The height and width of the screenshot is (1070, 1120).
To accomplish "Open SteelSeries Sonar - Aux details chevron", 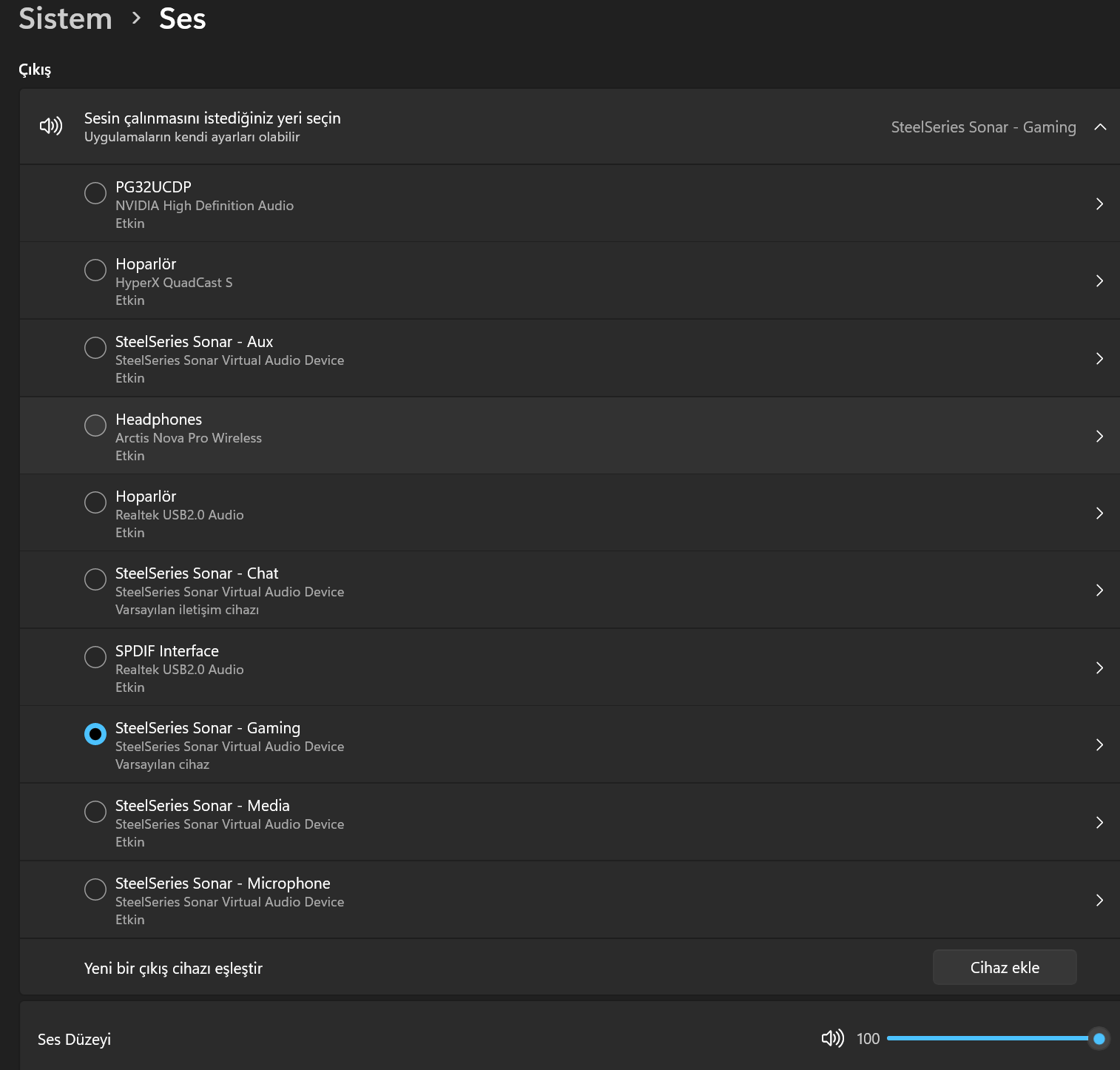I will tap(1099, 359).
